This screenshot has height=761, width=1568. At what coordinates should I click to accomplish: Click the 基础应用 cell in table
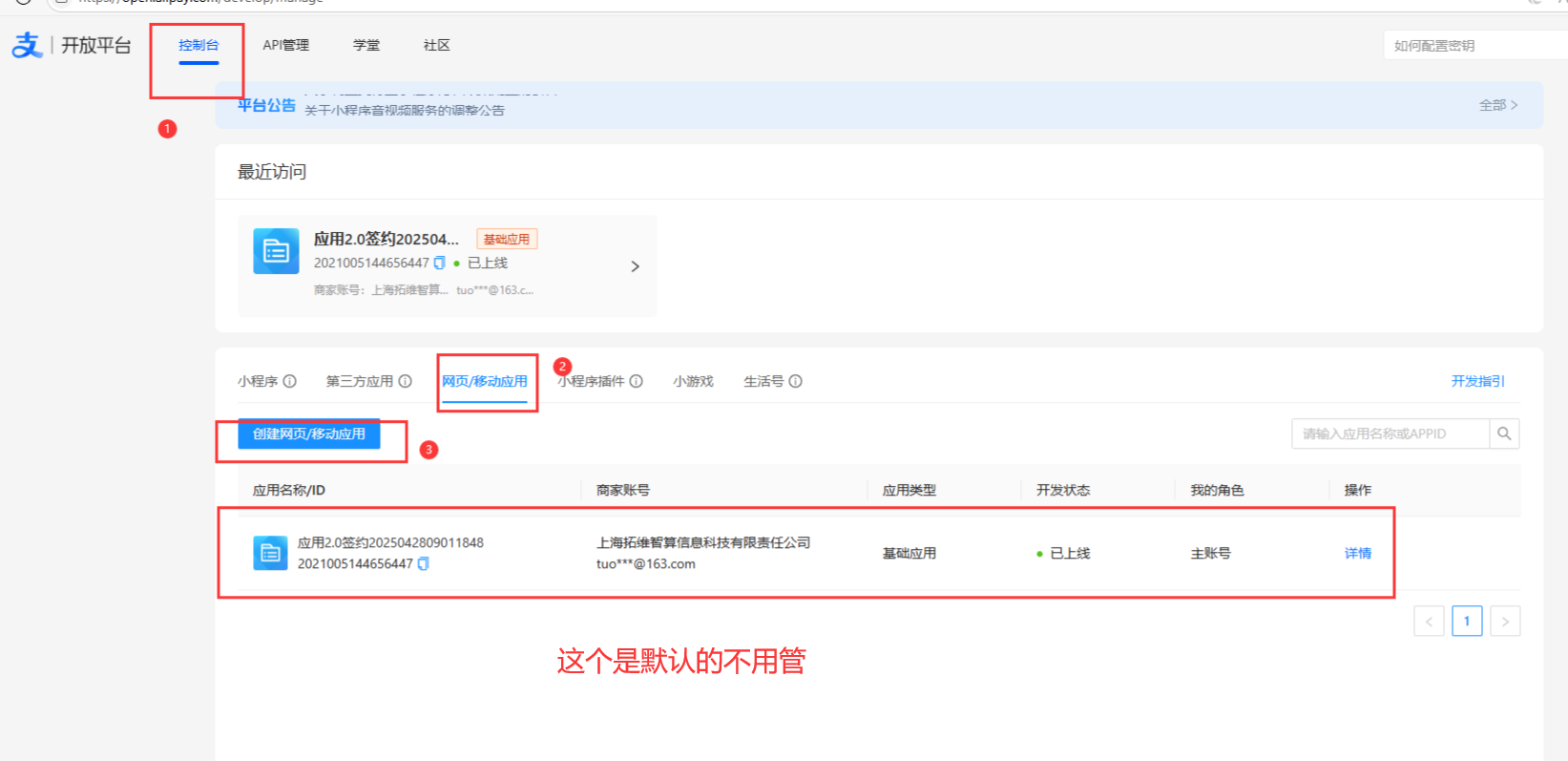point(909,553)
